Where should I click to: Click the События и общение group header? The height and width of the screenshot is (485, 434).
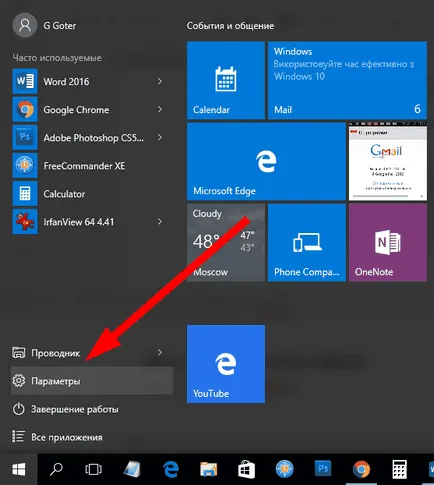230,26
